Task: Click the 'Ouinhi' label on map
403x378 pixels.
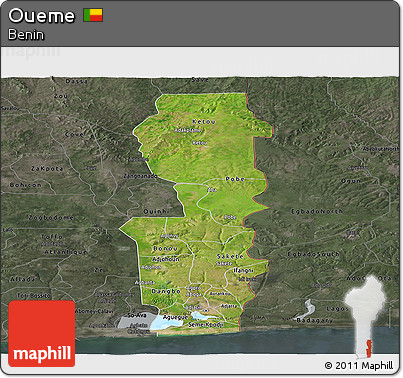Action: tap(157, 211)
